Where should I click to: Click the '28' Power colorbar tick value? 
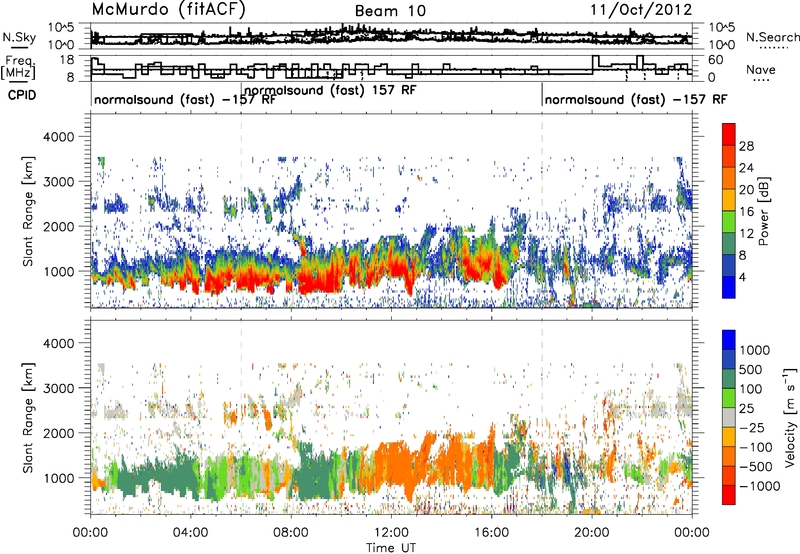[746, 146]
